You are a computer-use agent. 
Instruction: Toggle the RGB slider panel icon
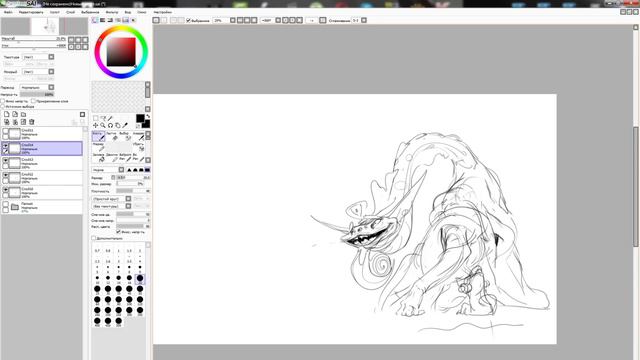pyautogui.click(x=102, y=20)
